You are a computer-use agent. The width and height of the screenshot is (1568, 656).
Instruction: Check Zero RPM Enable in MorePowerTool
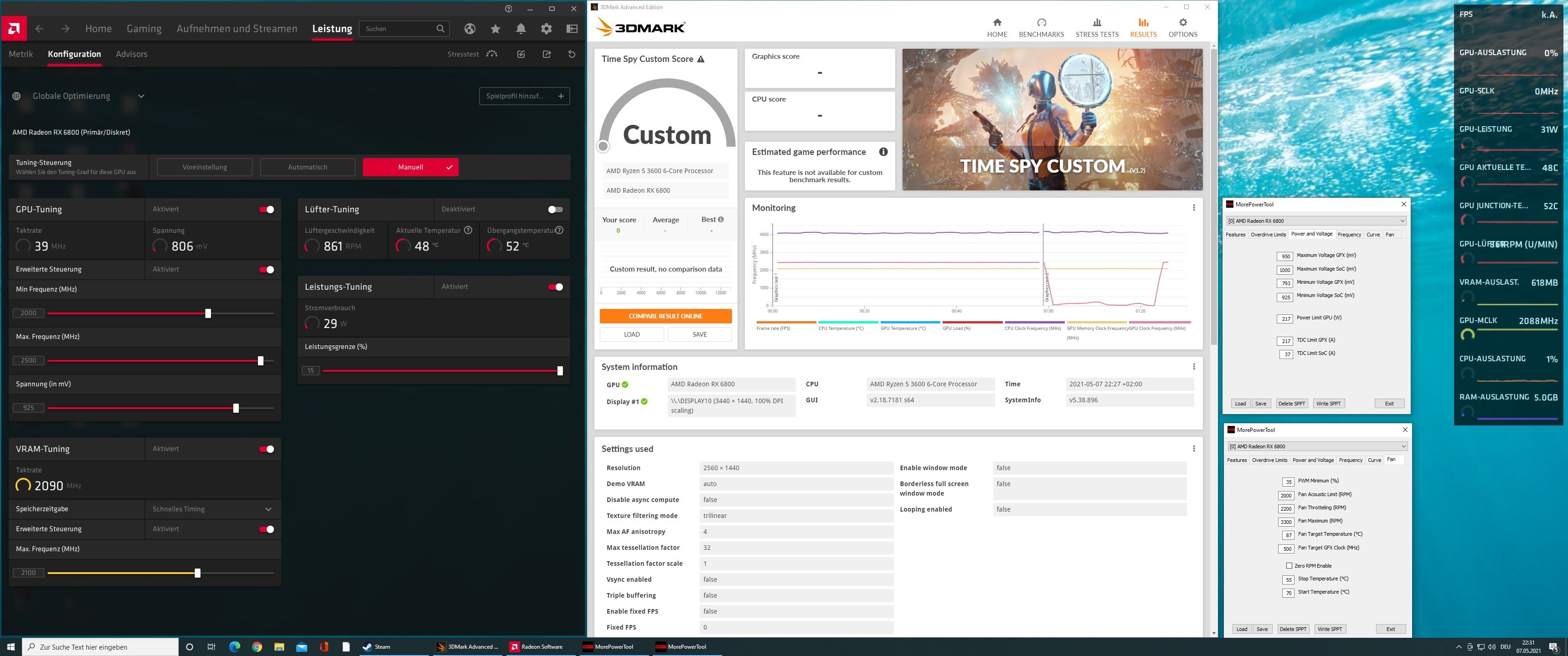point(1289,565)
